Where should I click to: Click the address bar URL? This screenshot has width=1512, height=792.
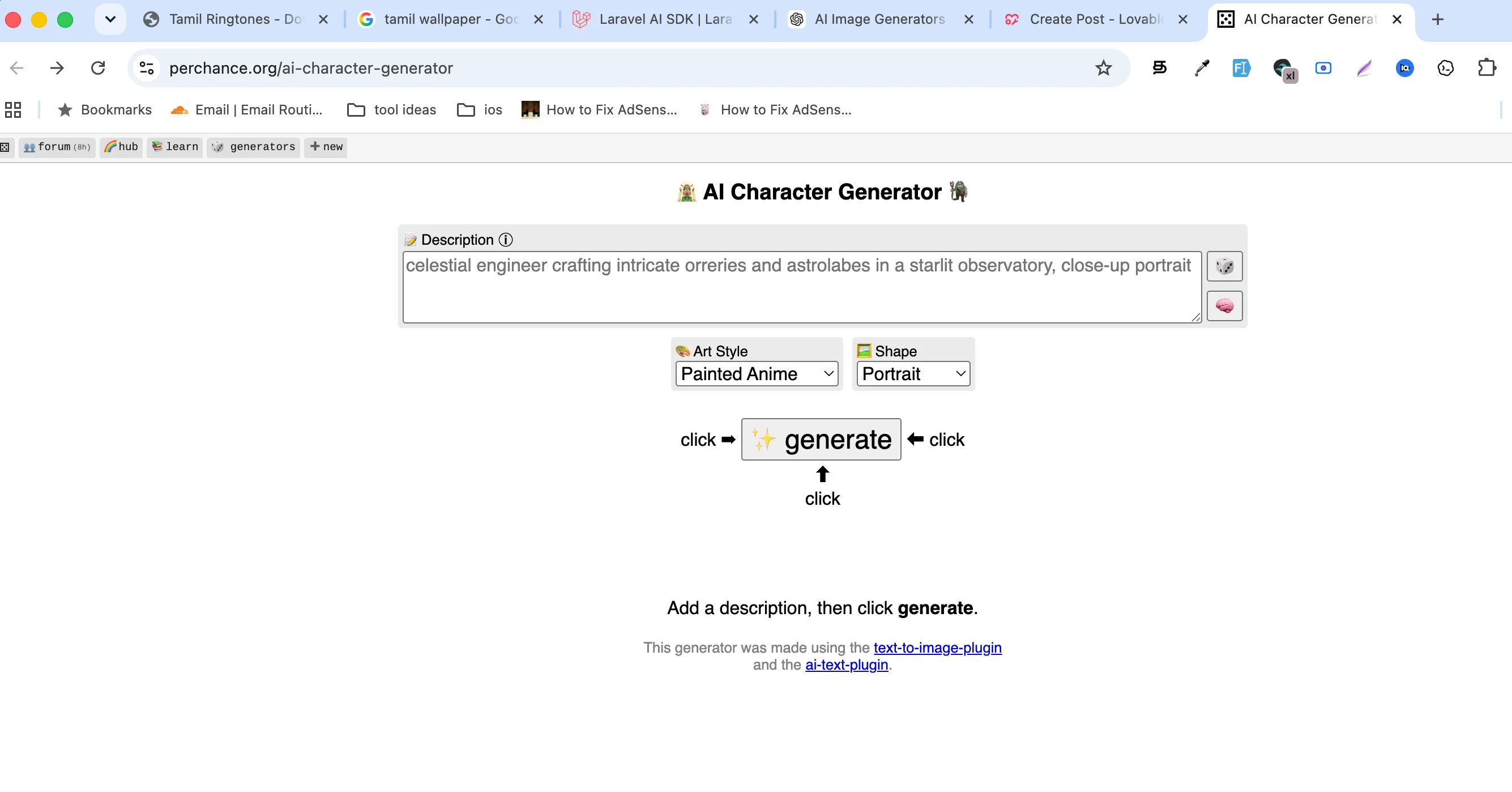[311, 68]
